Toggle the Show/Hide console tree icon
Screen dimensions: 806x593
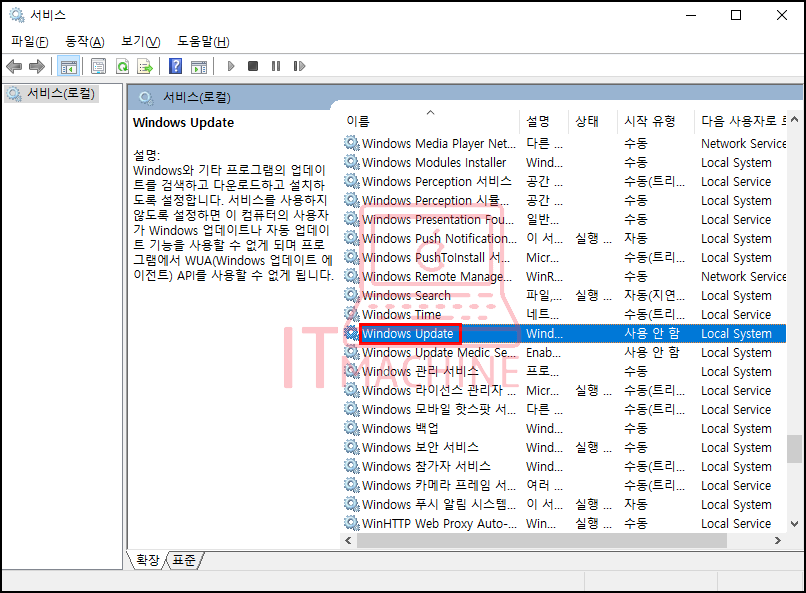68,66
